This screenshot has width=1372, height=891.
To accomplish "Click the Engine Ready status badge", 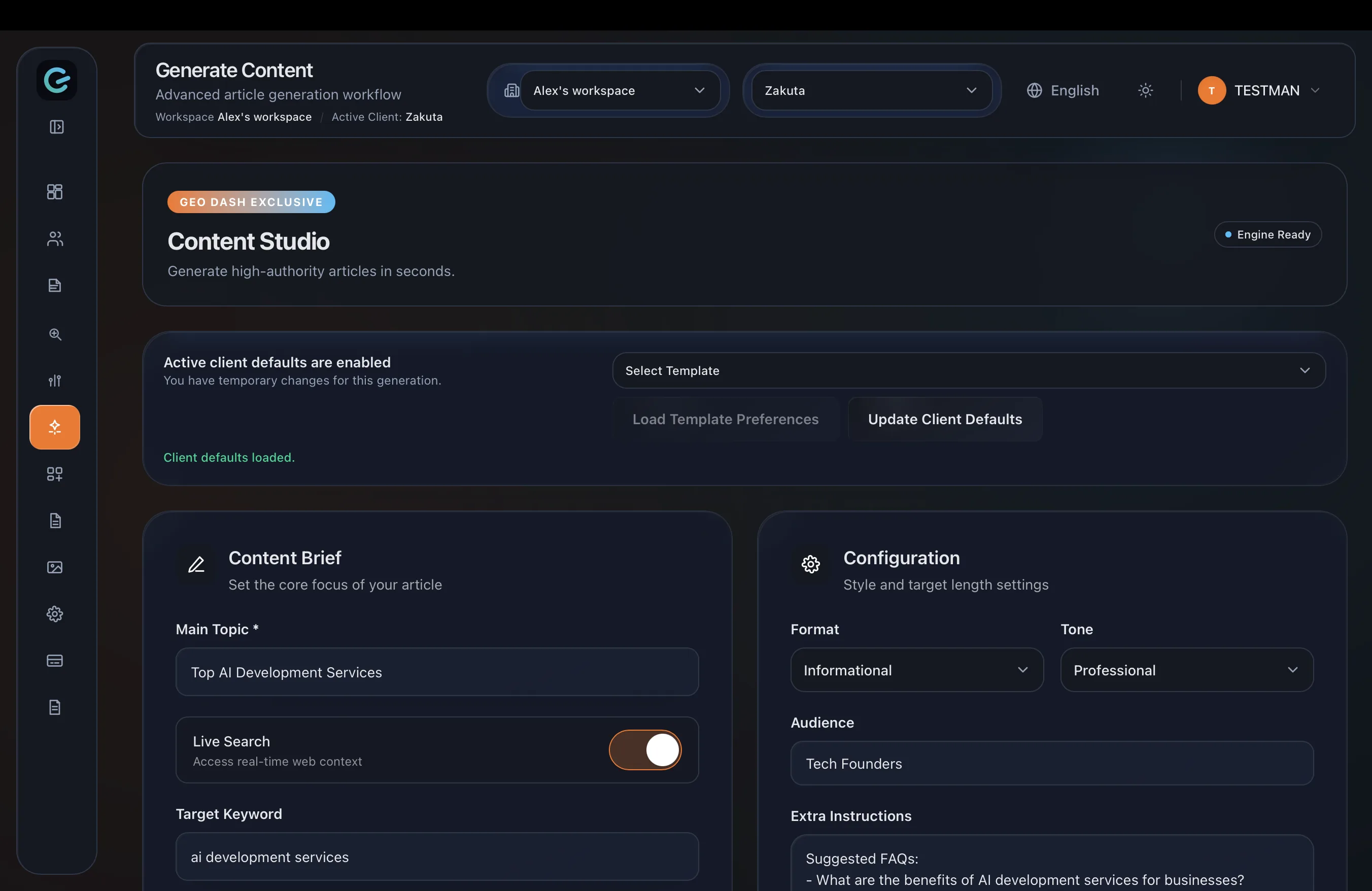I will [1267, 234].
